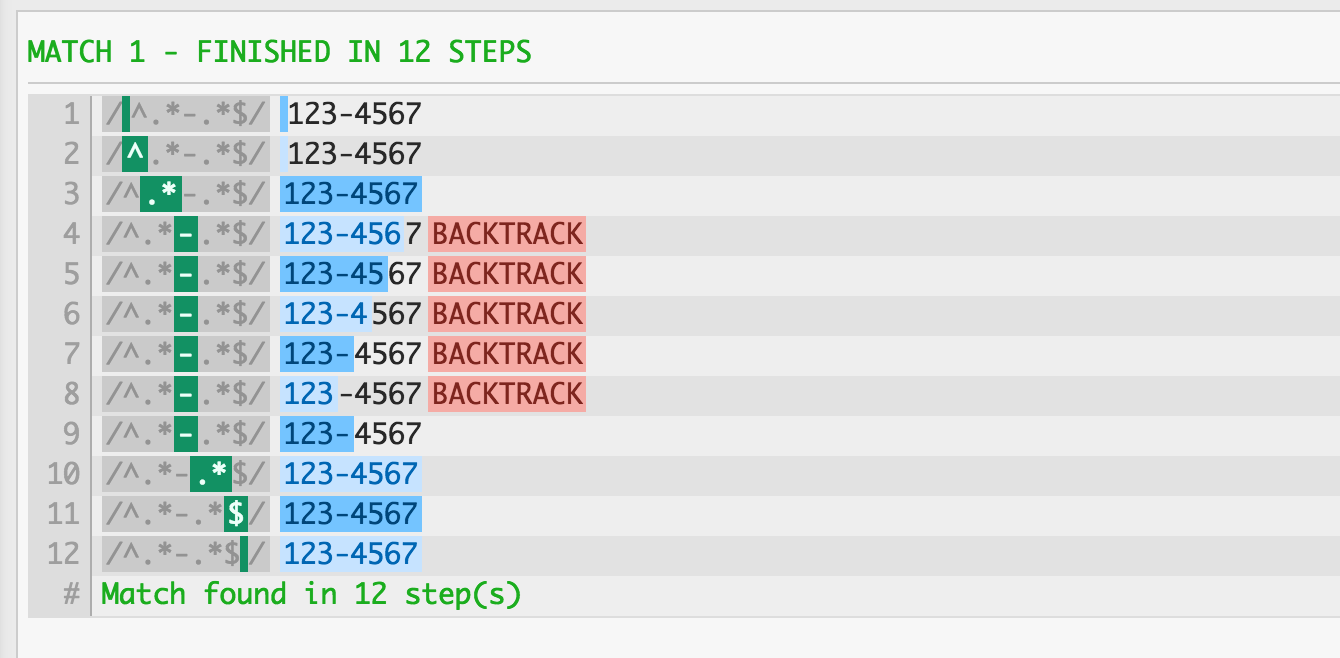Click the highlighted "^" token in step 2
The image size is (1340, 658).
coord(135,154)
